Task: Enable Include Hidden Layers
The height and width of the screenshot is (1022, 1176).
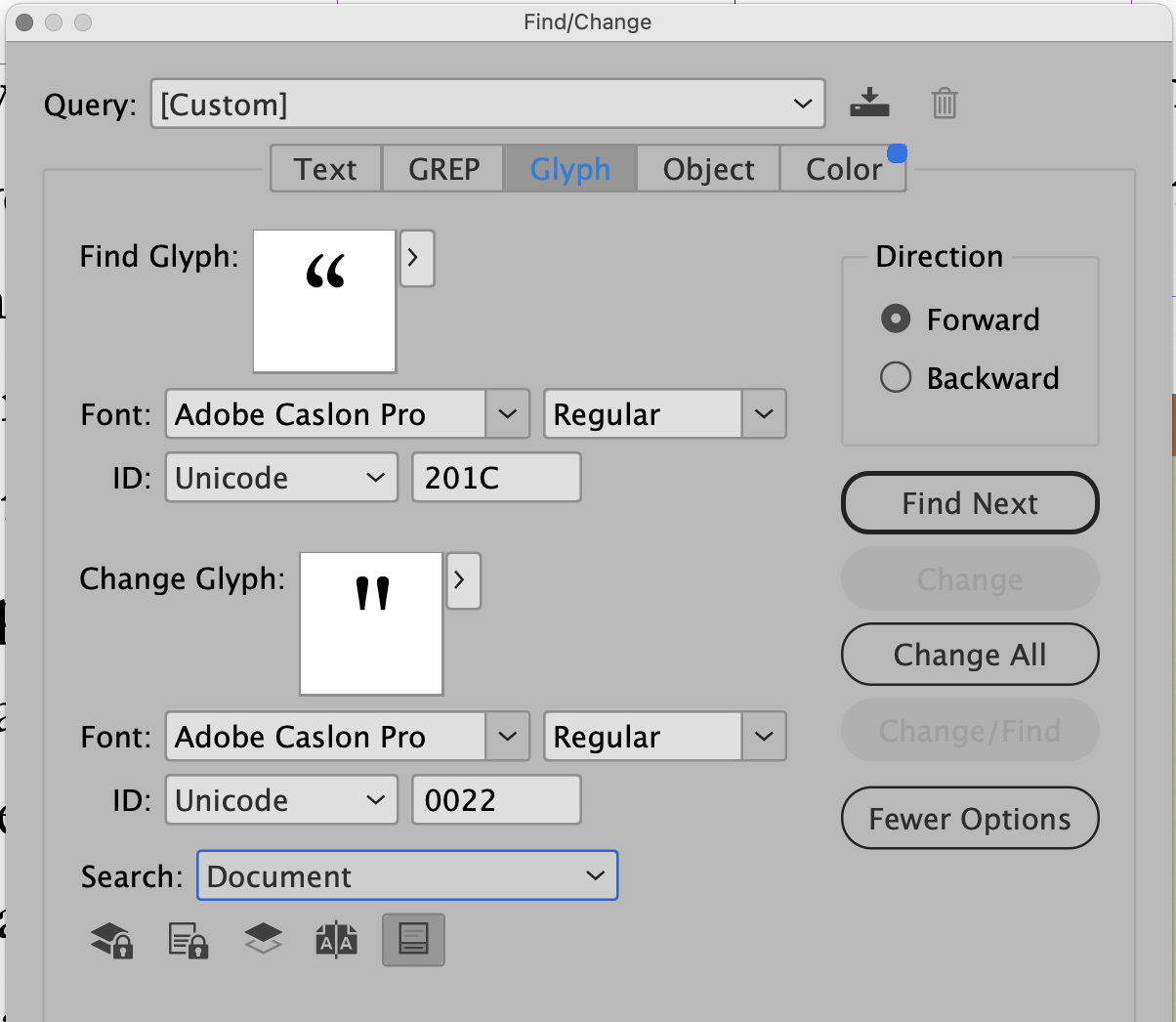Action: tap(262, 940)
